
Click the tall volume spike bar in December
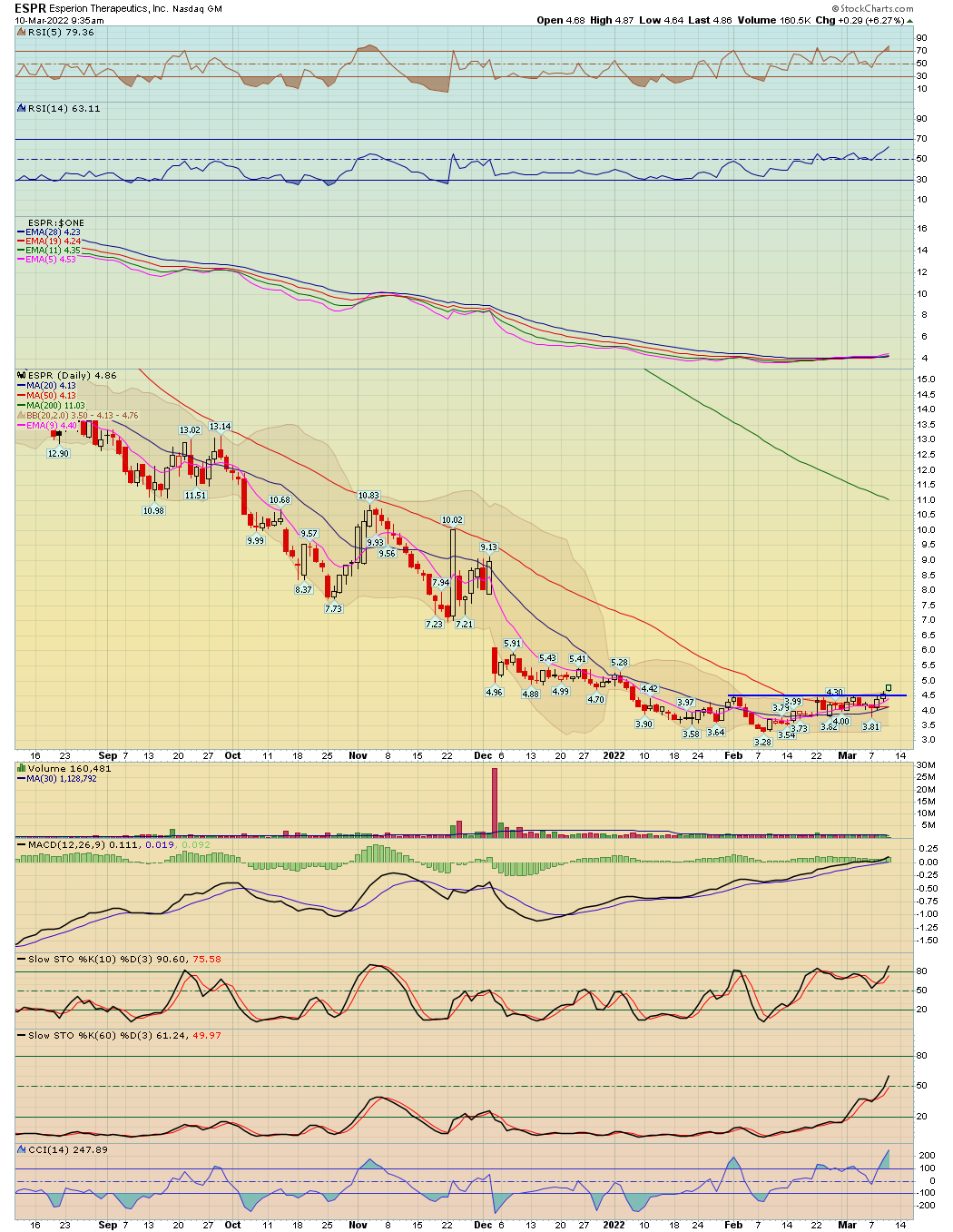(x=495, y=800)
